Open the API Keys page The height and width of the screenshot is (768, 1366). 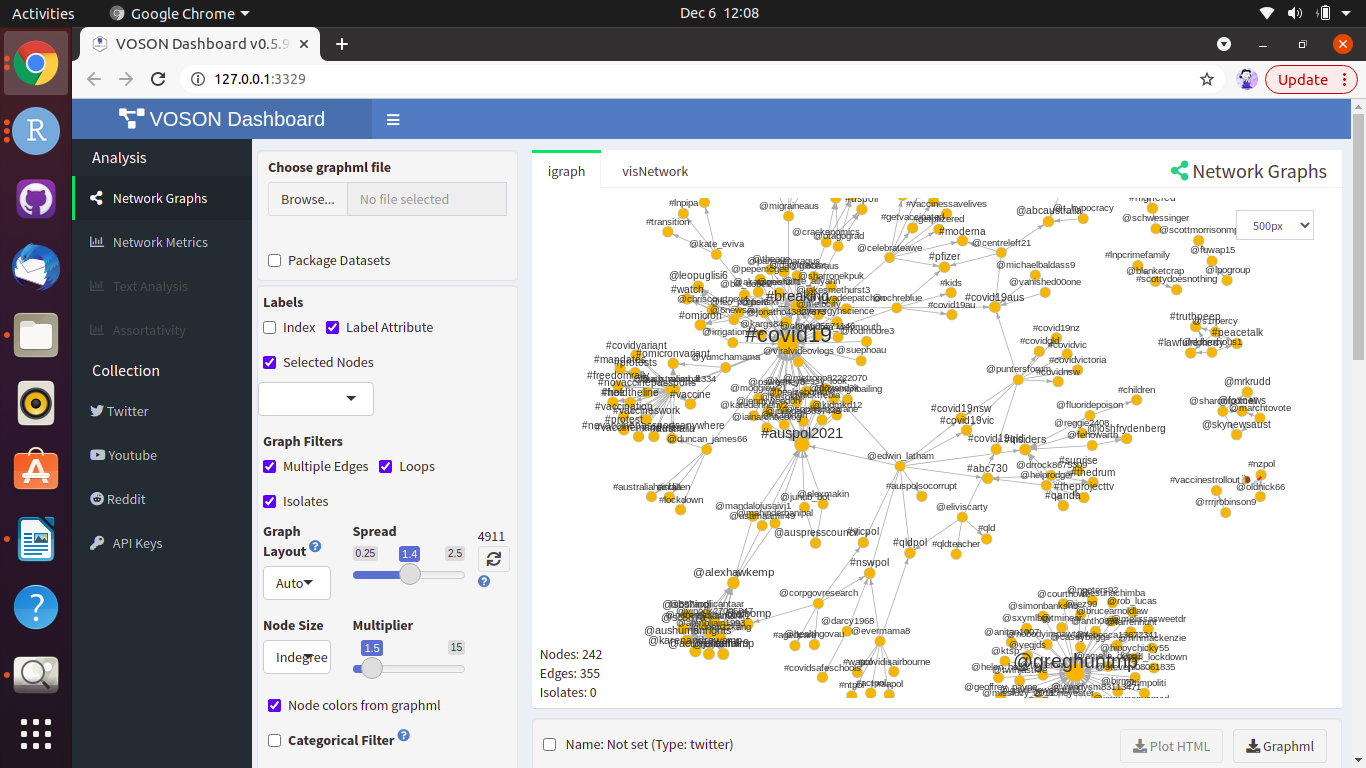(138, 543)
